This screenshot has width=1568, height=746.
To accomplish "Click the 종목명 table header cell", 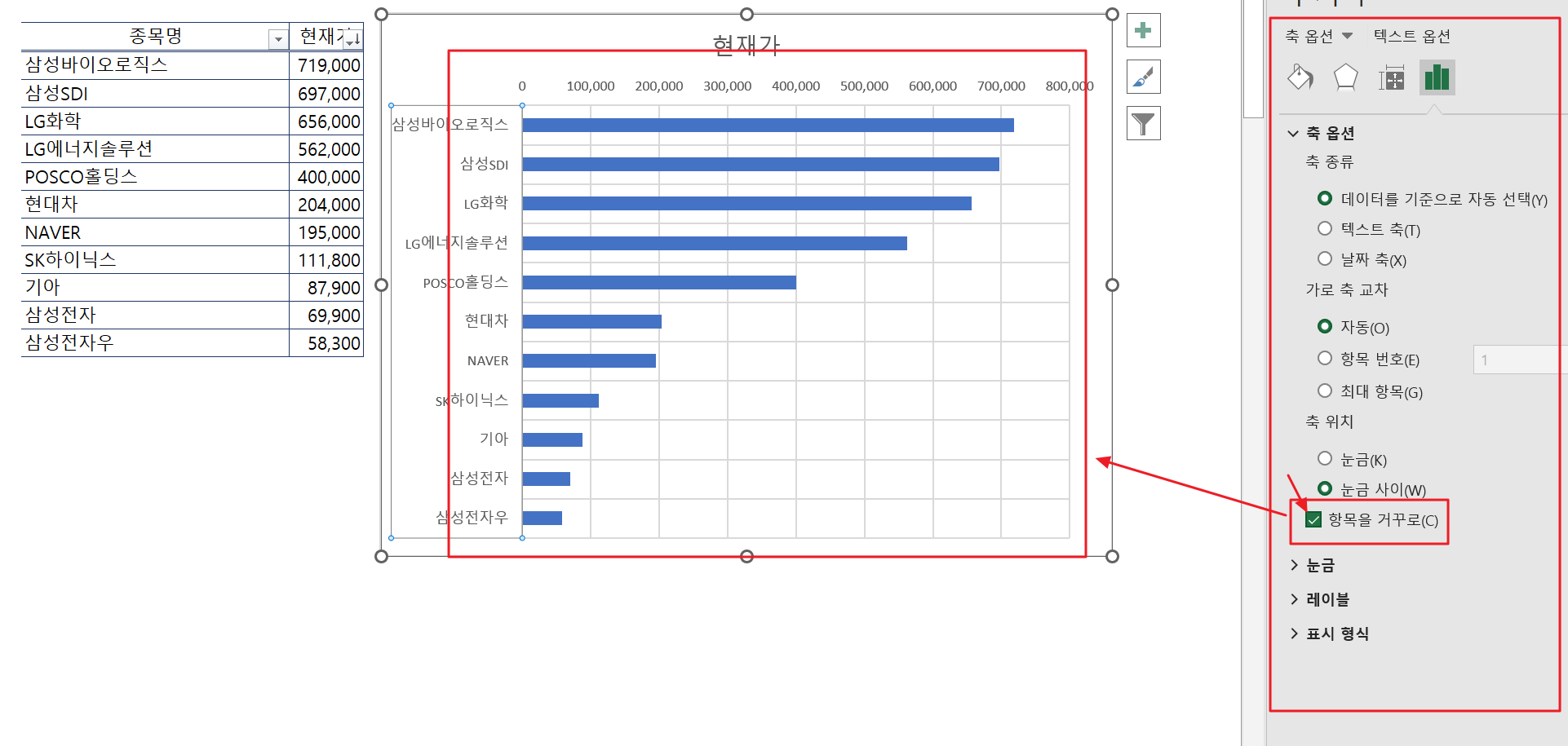I will pyautogui.click(x=155, y=37).
